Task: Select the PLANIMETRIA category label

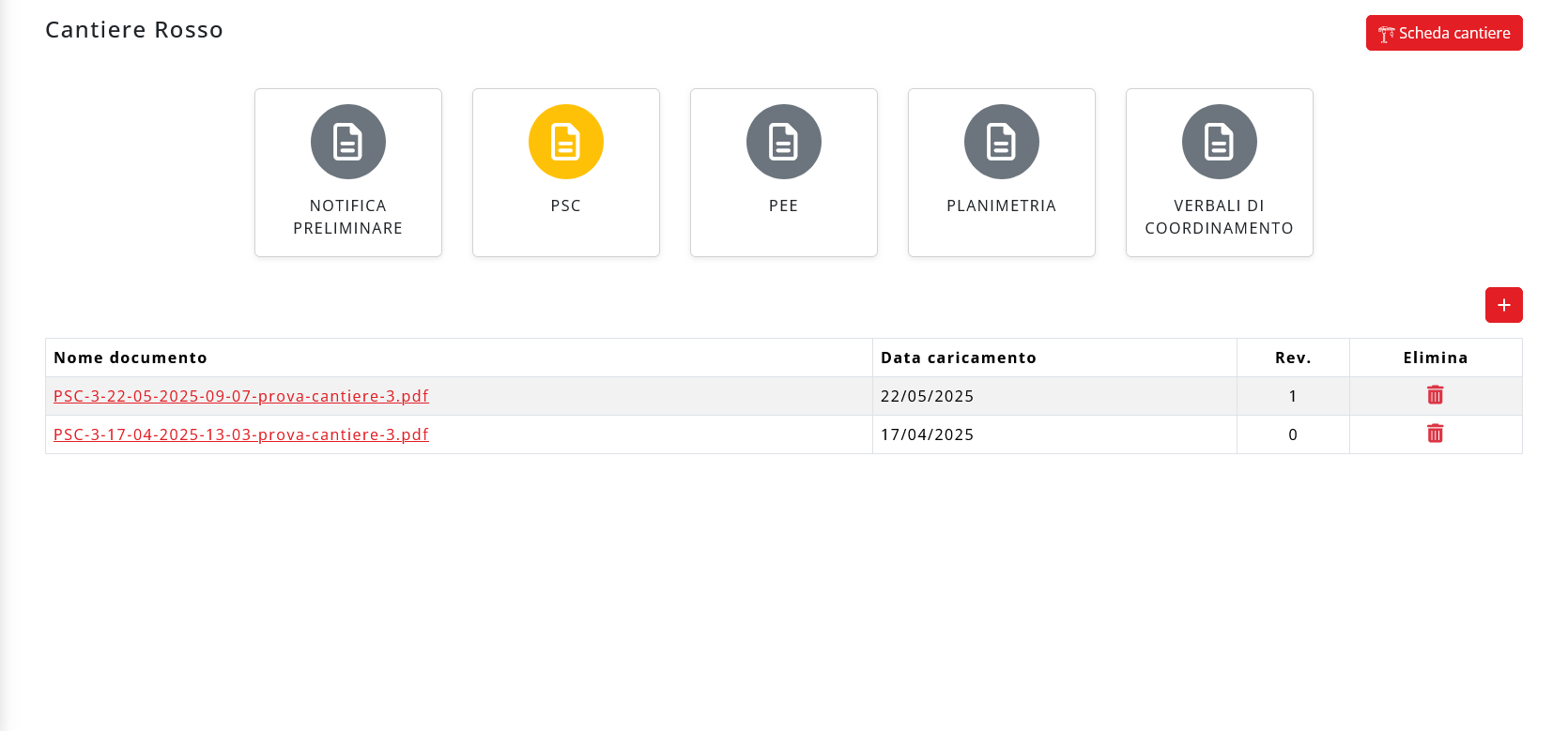Action: 1002,206
